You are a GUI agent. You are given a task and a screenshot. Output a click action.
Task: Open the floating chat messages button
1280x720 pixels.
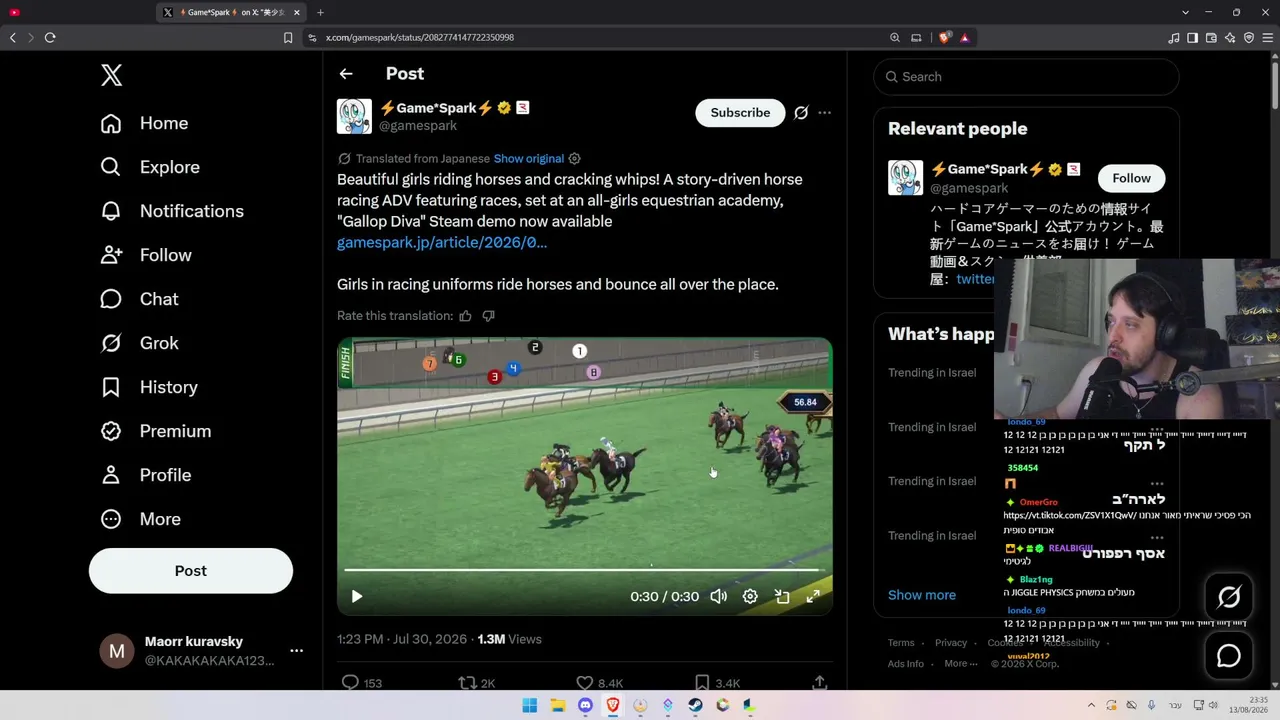pyautogui.click(x=1229, y=656)
